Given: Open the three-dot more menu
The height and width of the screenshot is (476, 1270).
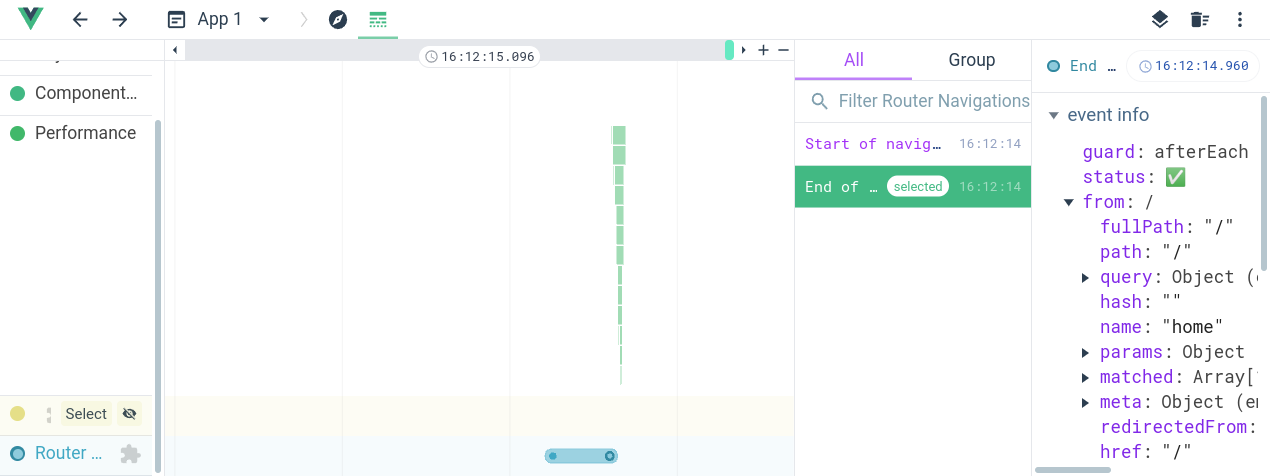Looking at the screenshot, I should (x=1240, y=19).
